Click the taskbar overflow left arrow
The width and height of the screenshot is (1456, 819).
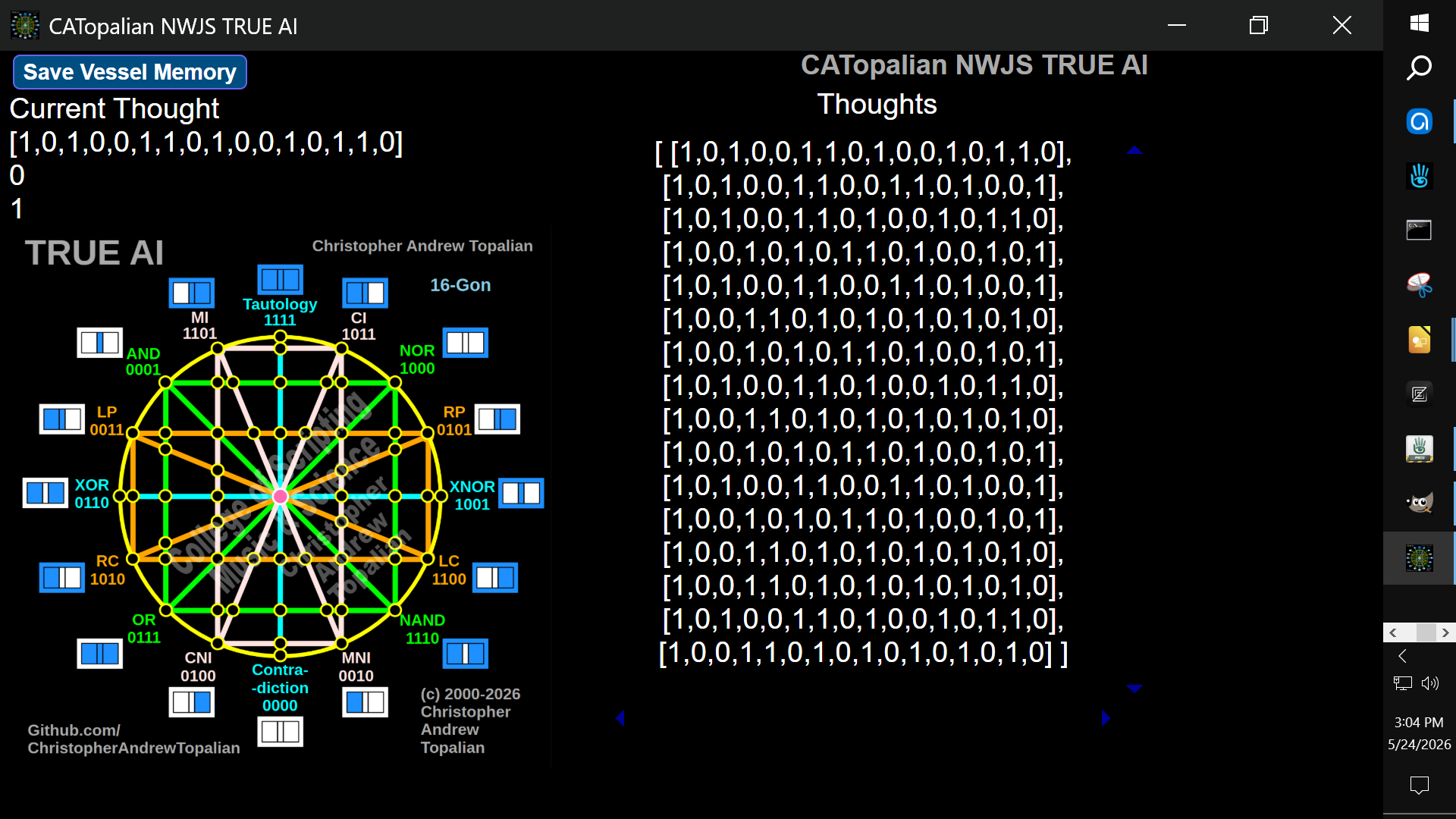pos(1392,632)
